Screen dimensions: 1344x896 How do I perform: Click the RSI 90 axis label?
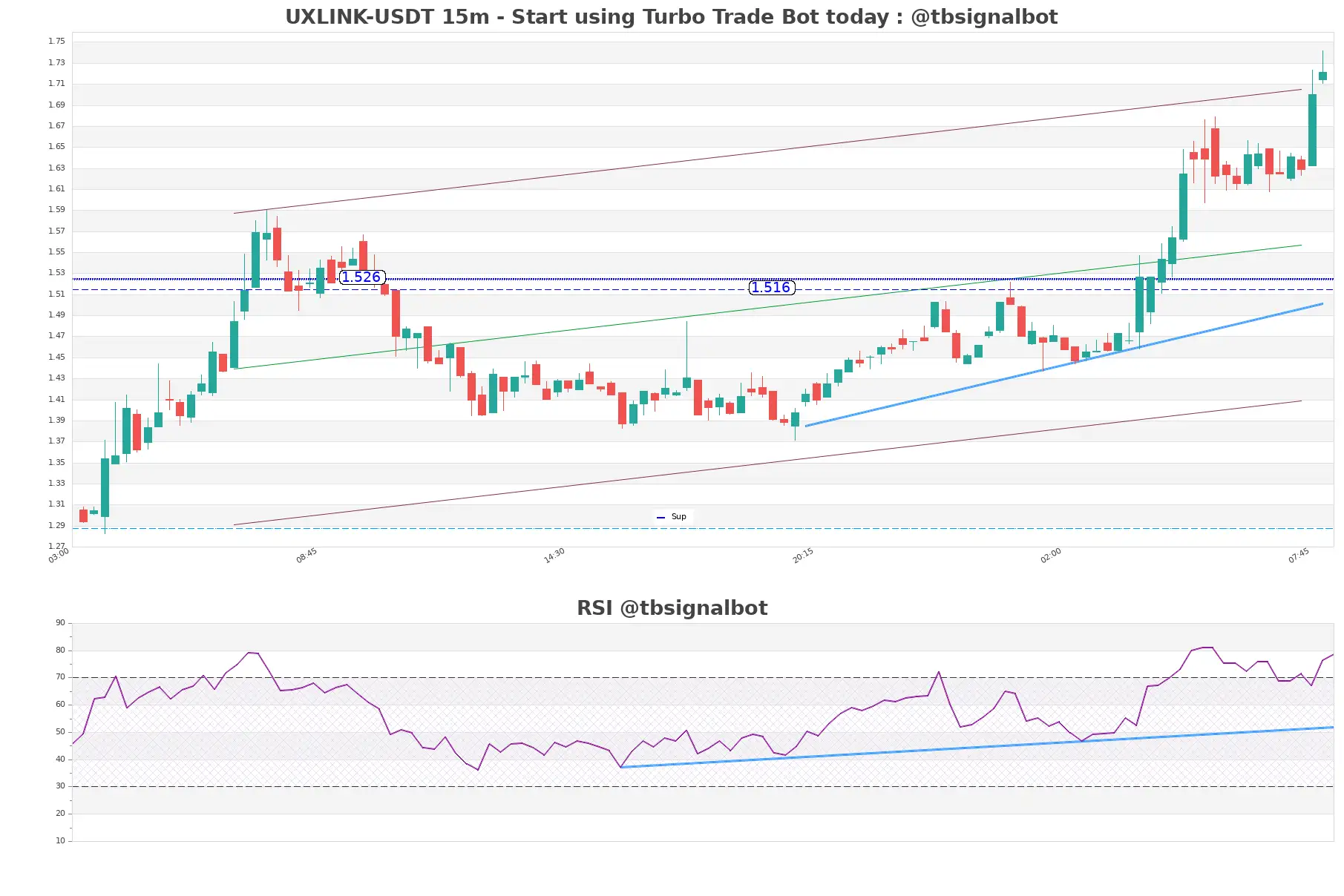(60, 623)
